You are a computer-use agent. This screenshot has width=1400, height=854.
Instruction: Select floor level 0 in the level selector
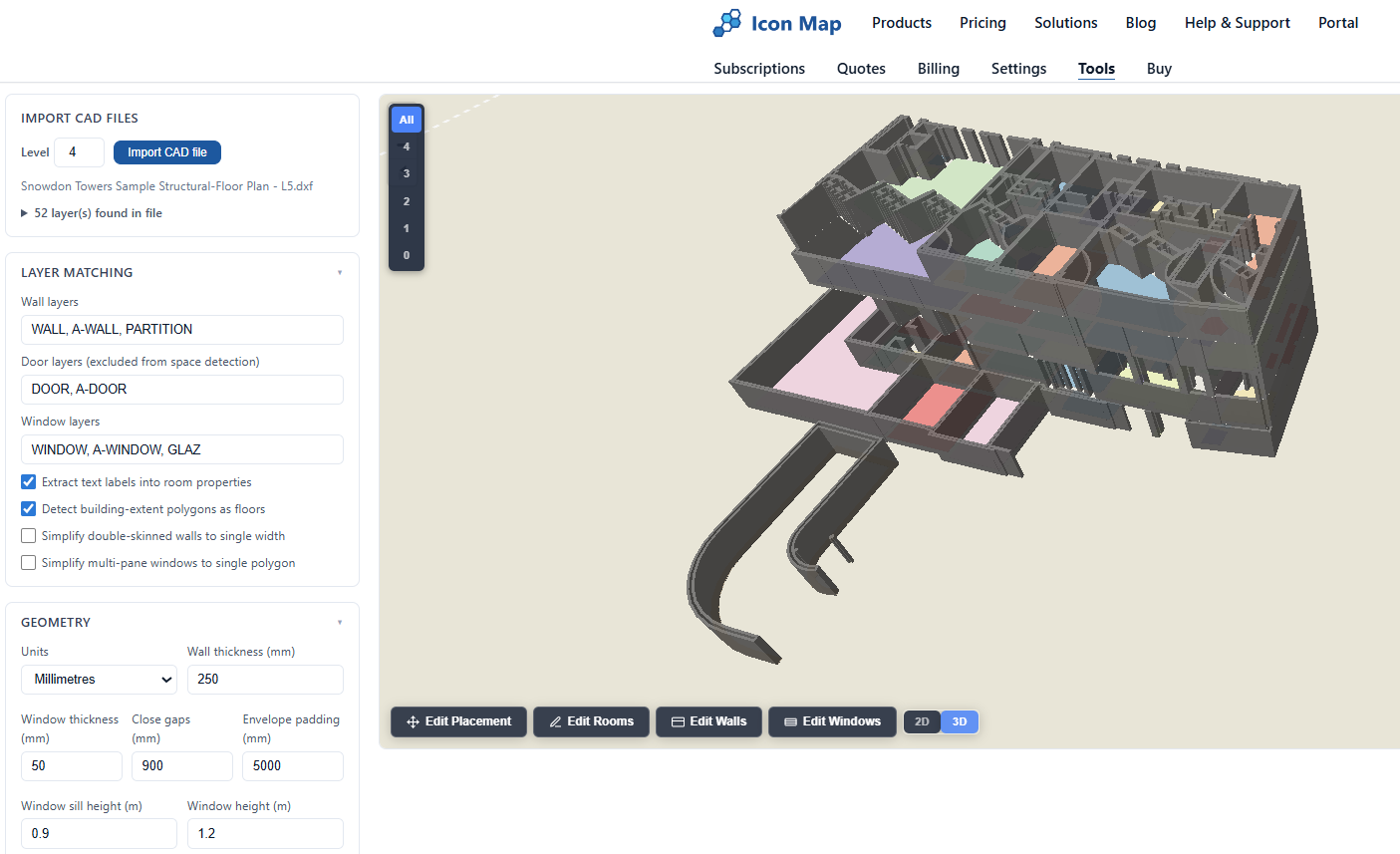click(x=406, y=255)
